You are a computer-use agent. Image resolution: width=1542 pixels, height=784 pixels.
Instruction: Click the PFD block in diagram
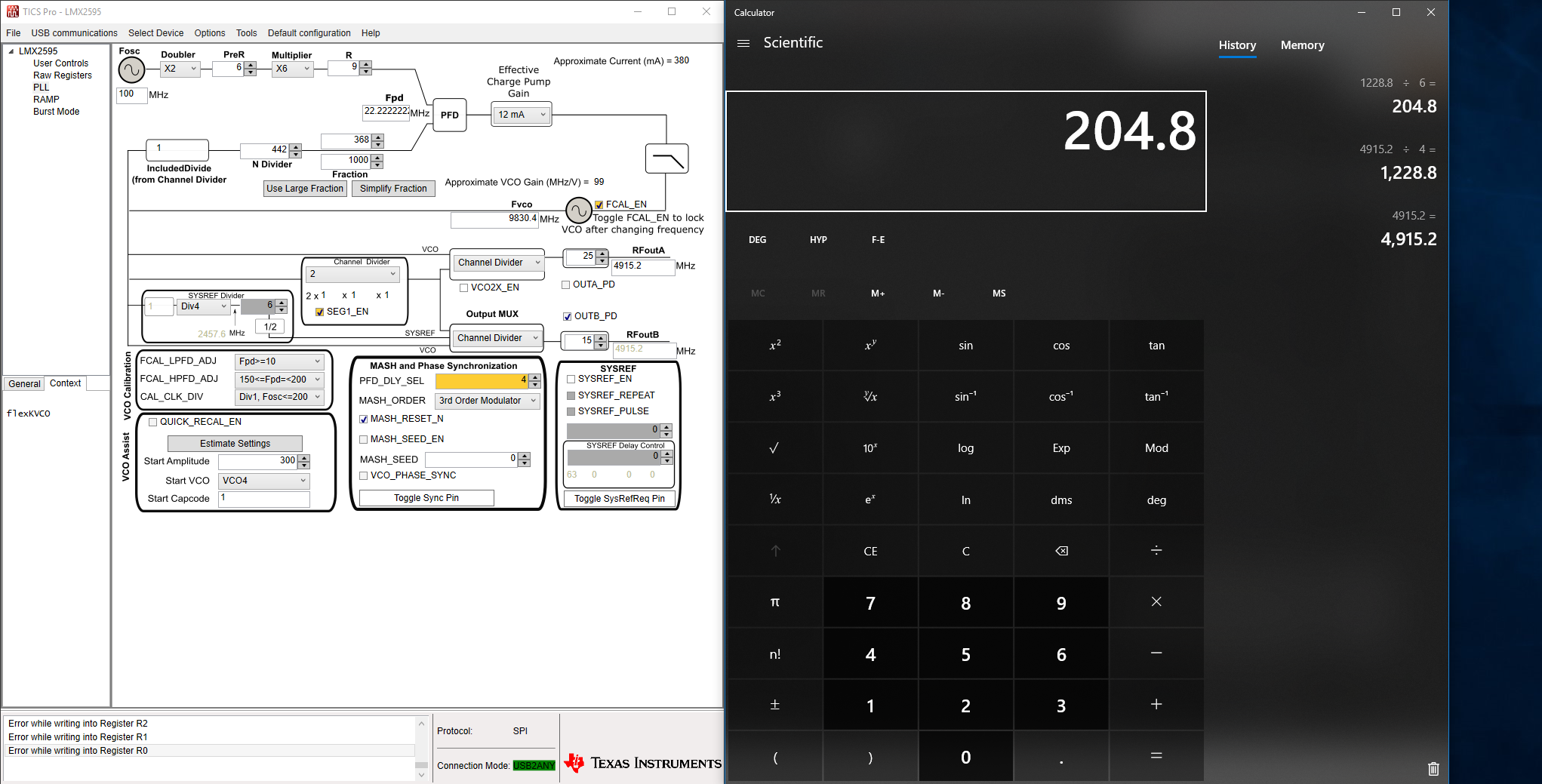[450, 115]
